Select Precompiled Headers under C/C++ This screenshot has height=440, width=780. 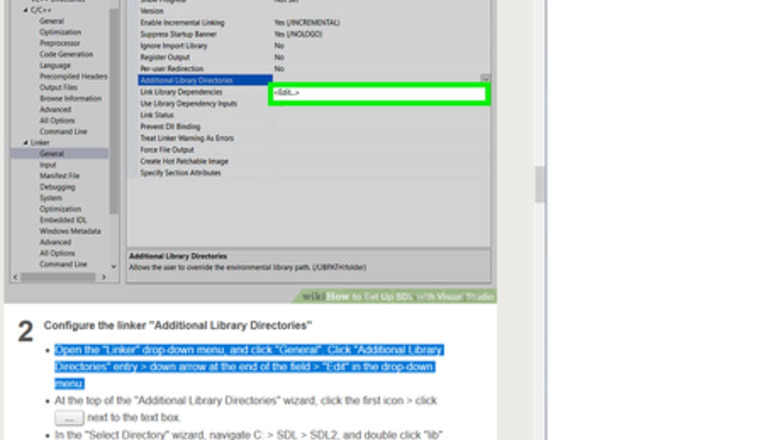coord(73,77)
